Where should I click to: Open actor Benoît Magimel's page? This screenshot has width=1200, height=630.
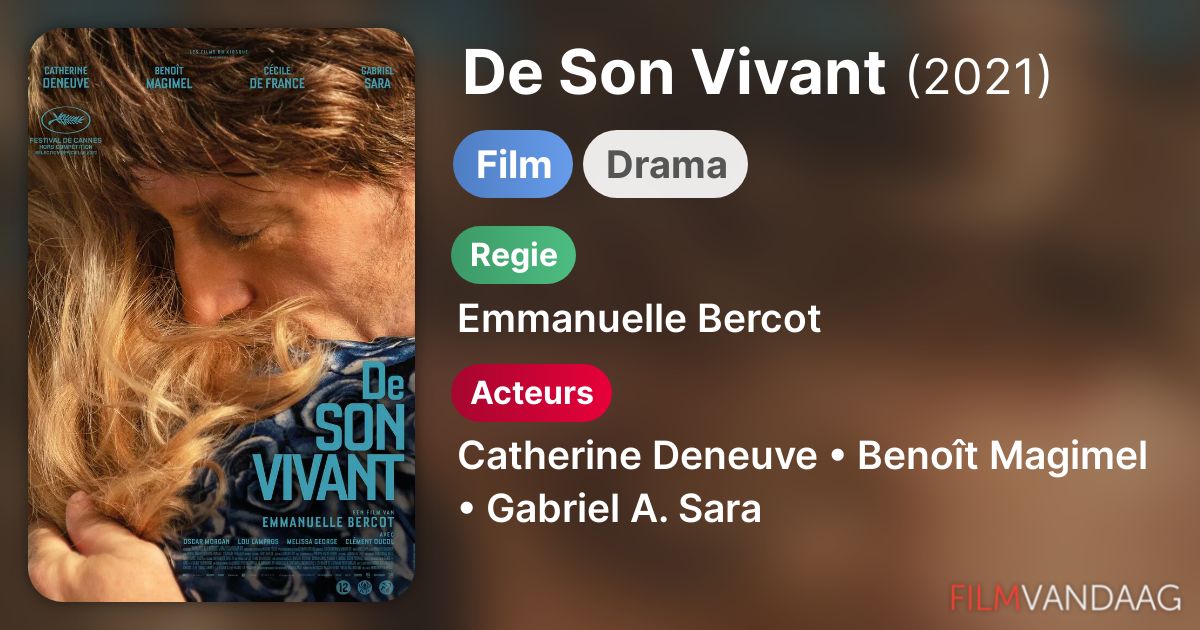pos(1002,456)
